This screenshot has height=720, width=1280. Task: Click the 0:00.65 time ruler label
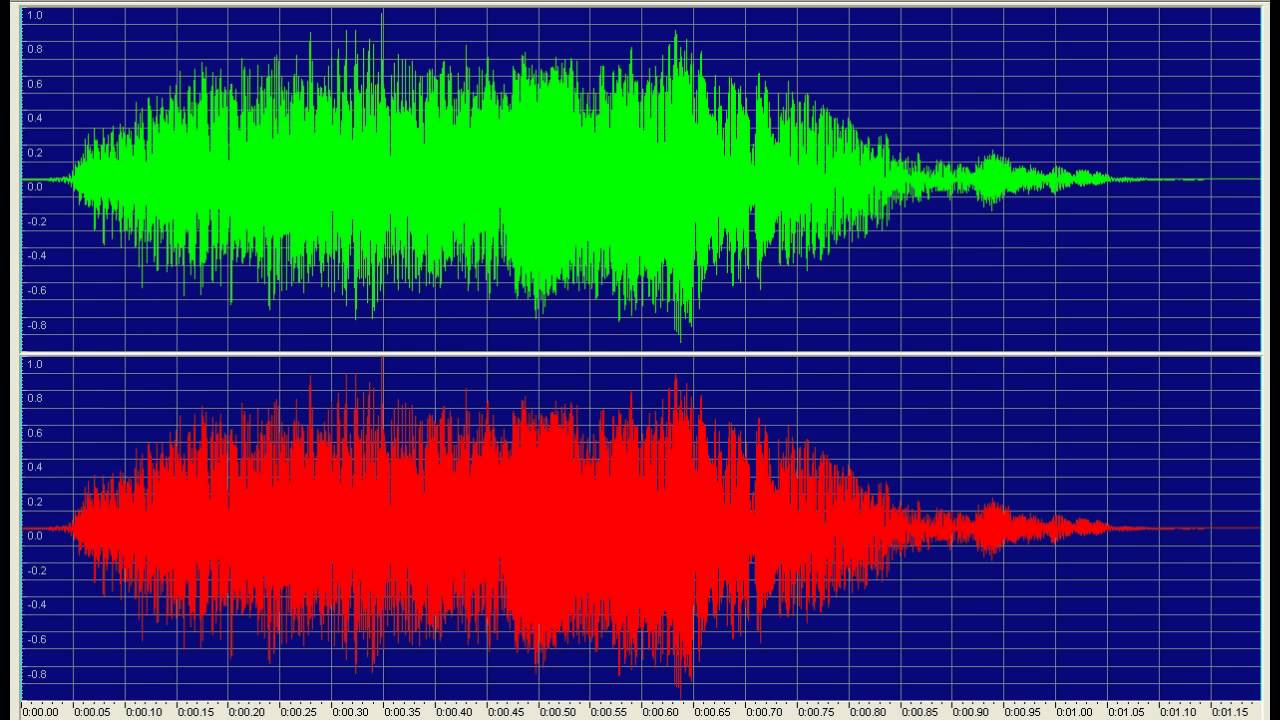pos(712,712)
